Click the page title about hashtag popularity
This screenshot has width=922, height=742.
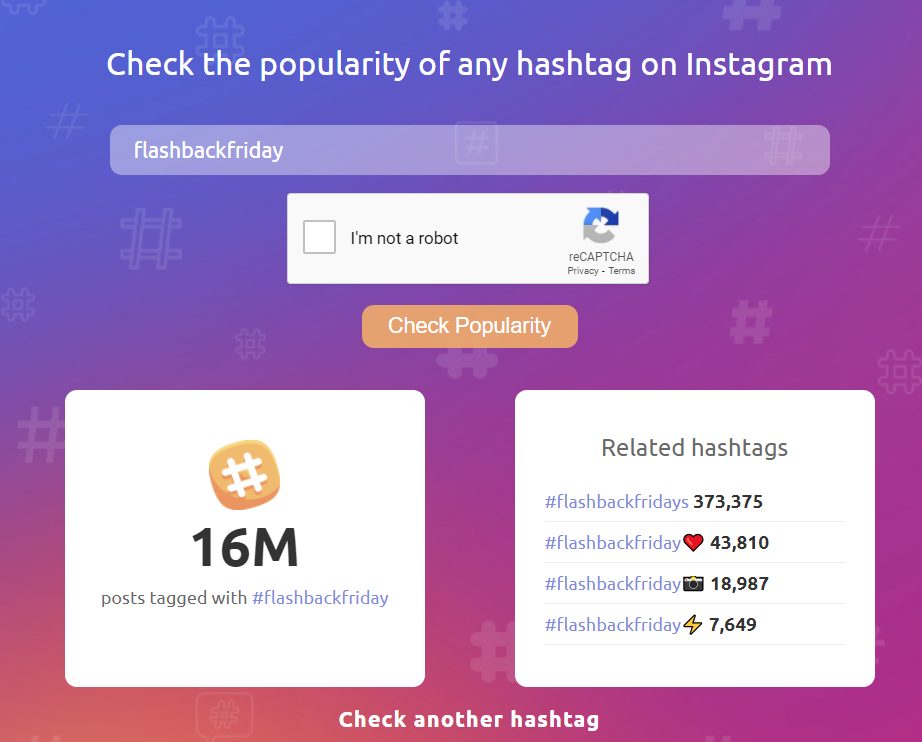tap(469, 63)
